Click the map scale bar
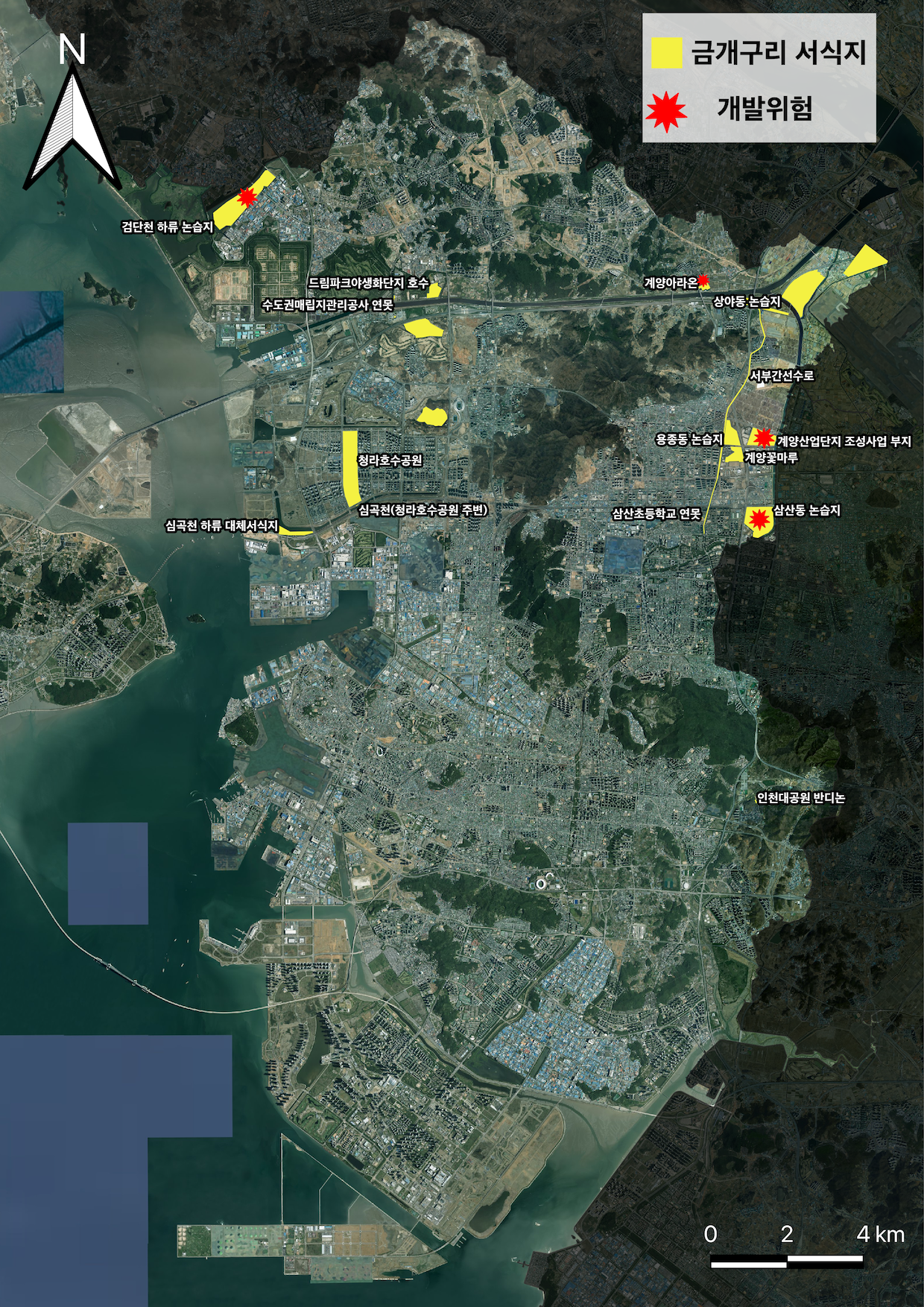The image size is (924, 1307). tap(787, 1261)
